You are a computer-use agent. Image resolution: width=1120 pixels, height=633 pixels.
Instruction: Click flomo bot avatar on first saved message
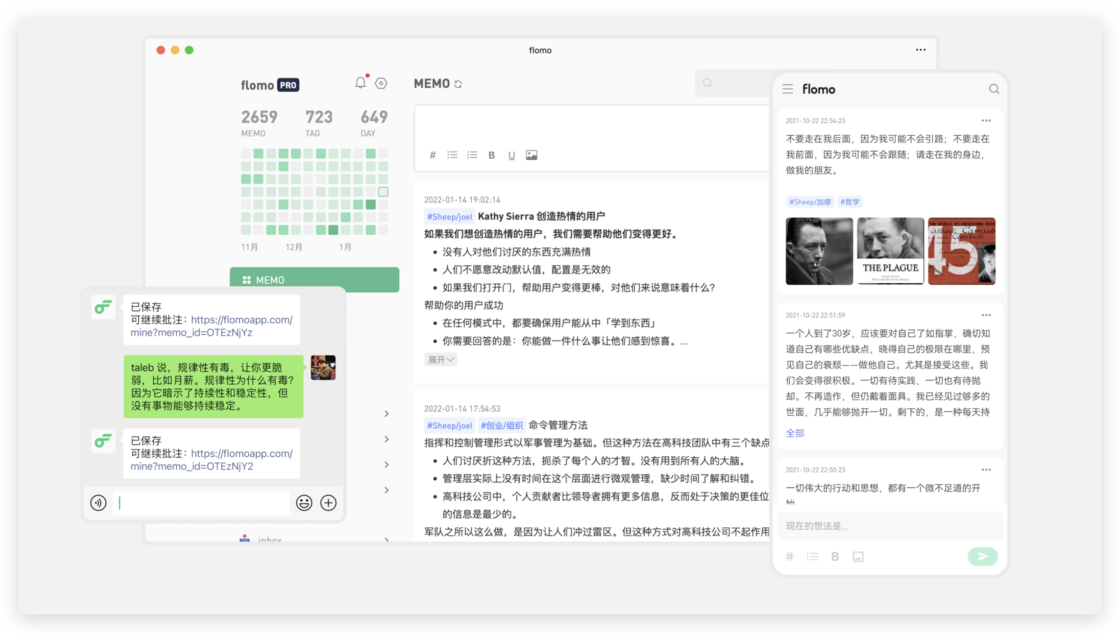tap(104, 307)
